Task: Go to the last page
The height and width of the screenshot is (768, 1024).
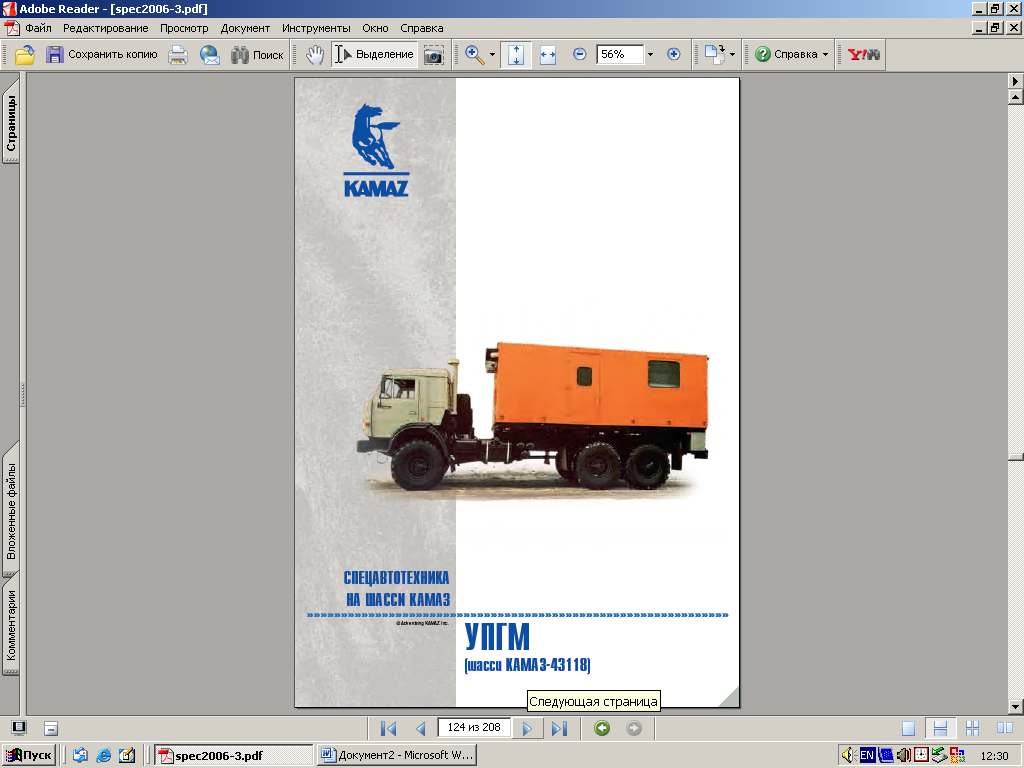Action: click(x=559, y=728)
